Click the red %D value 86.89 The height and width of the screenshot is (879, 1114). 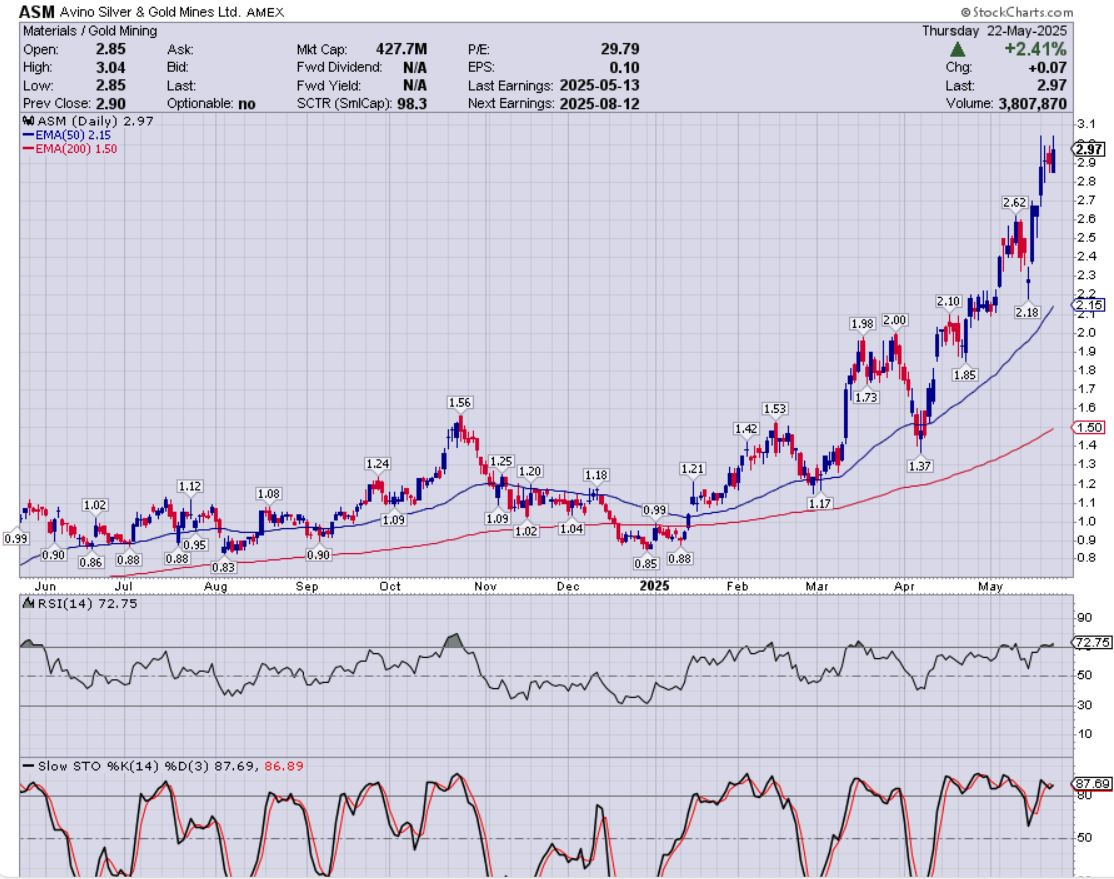(x=283, y=766)
